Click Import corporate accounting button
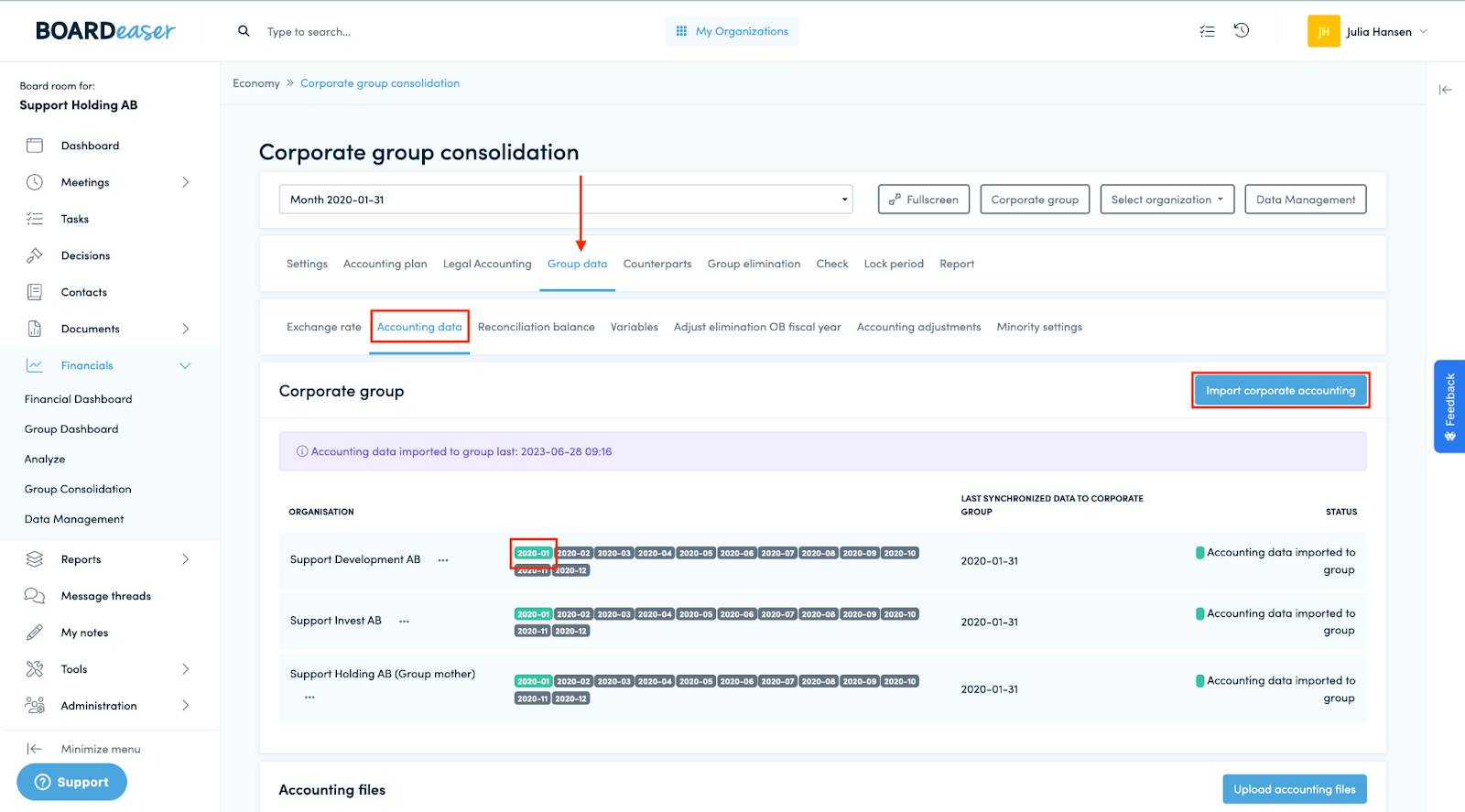1465x812 pixels. pos(1280,391)
